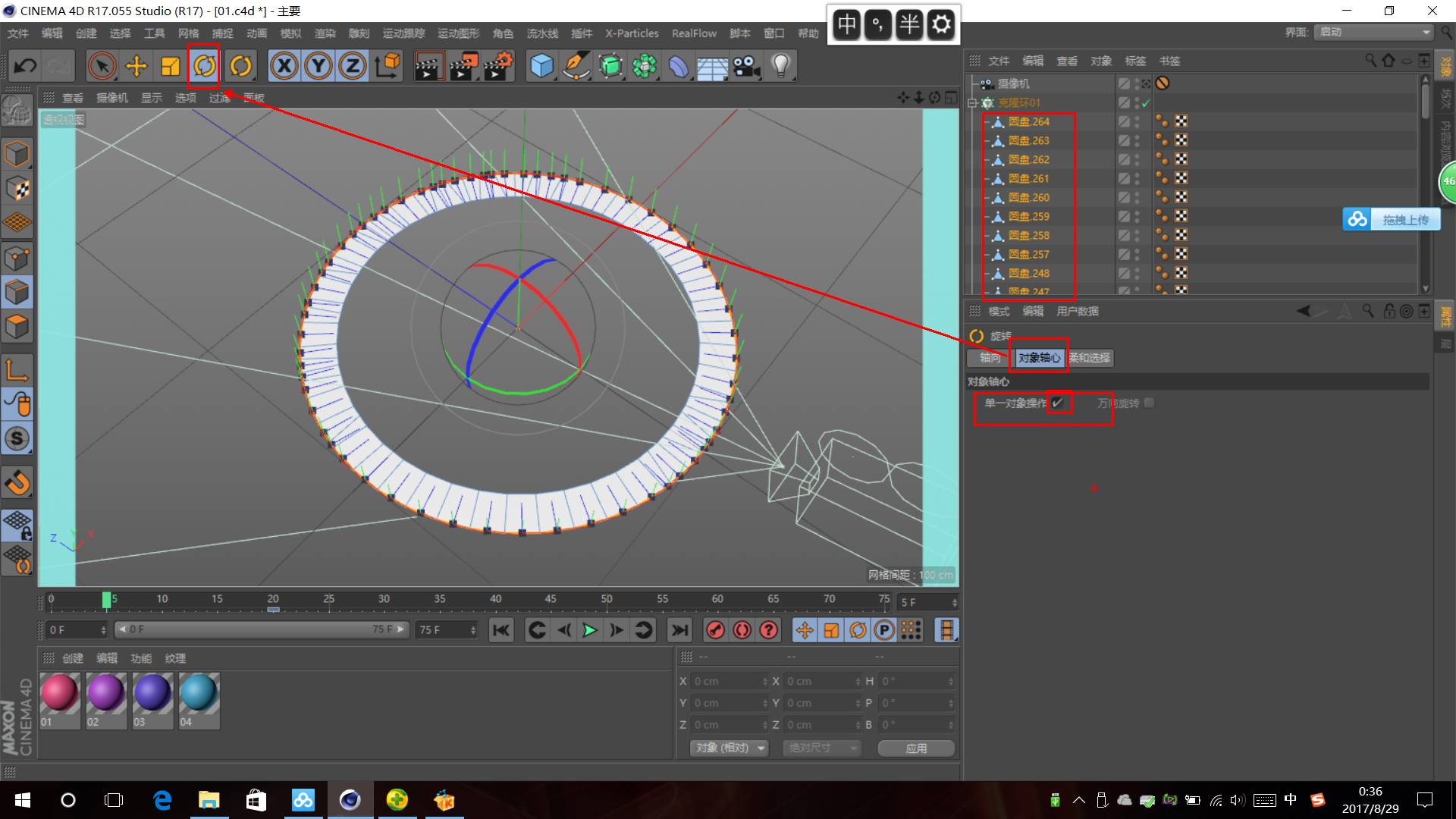This screenshot has width=1456, height=819.
Task: Toggle the 单一对象操作 checkbox
Action: point(1058,403)
